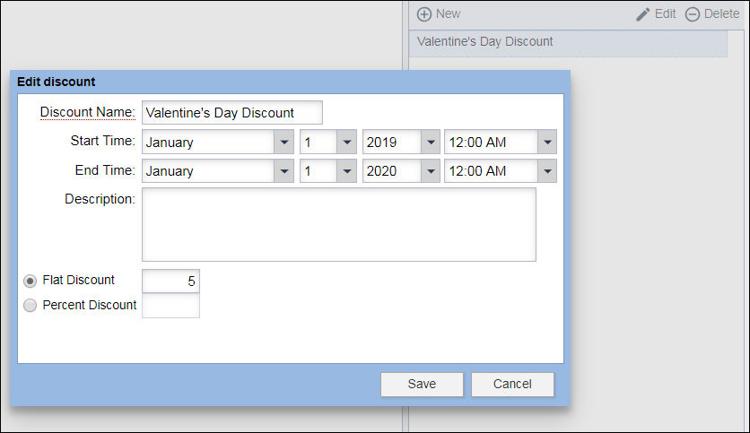This screenshot has height=433, width=750.
Task: Open the Start Time month dropdown
Action: (218, 142)
